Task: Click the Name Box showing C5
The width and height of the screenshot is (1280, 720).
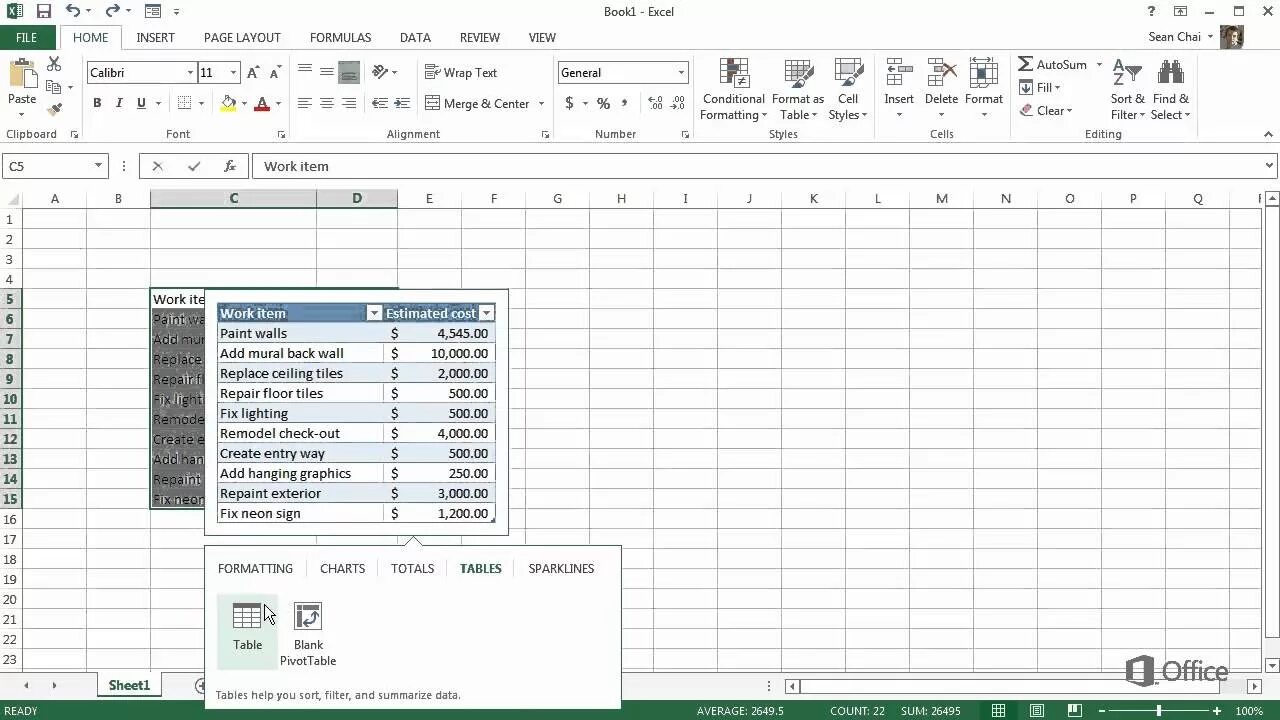Action: click(x=55, y=166)
